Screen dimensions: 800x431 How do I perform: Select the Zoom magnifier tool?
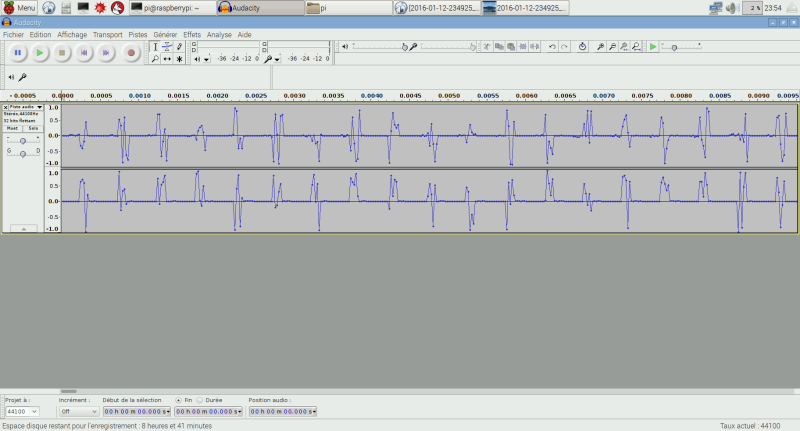pos(155,59)
